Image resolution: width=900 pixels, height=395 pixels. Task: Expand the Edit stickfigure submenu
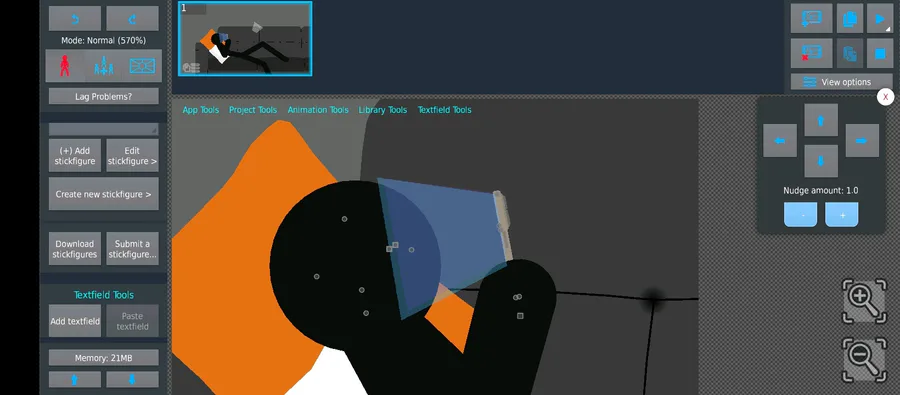tap(133, 156)
